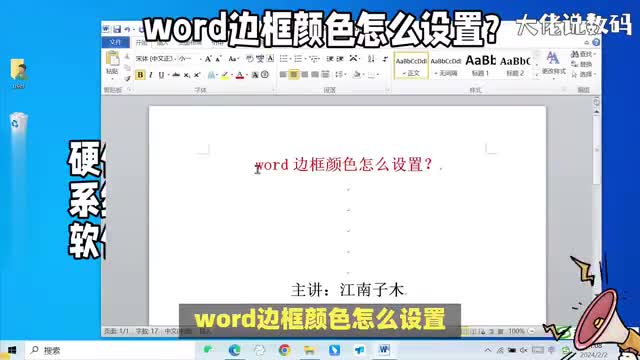Screen dimensions: 640x360
Task: Select the 无间隔 No Spacing style
Action: (446, 66)
